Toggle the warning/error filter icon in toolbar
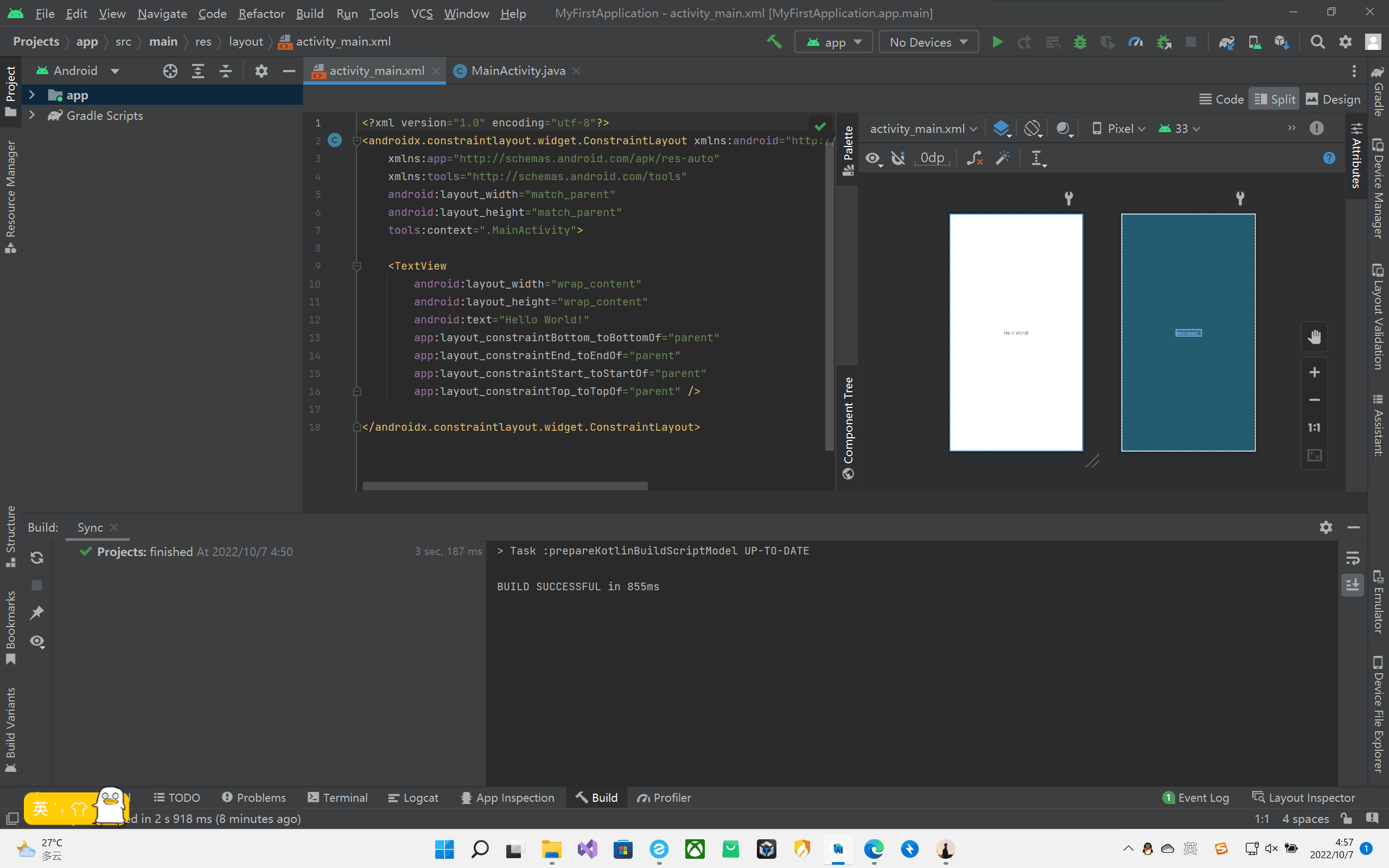The height and width of the screenshot is (868, 1389). coord(1318,128)
